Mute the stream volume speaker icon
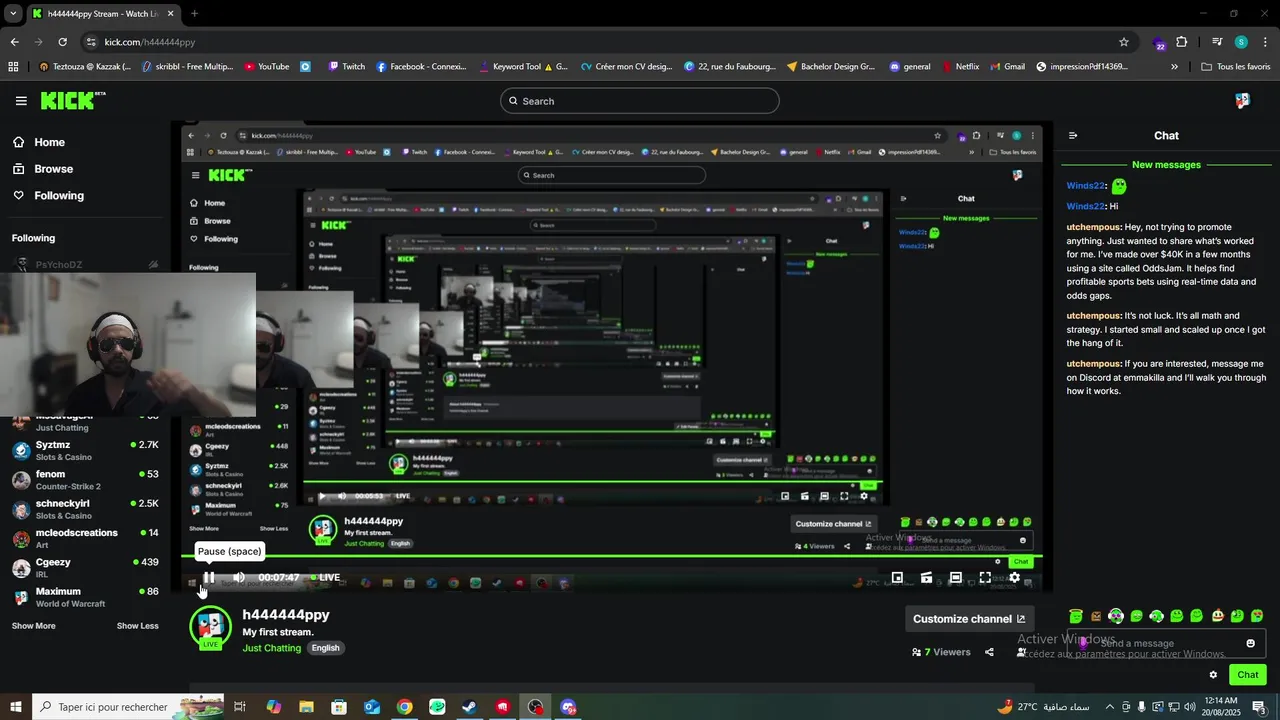This screenshot has width=1280, height=720. [239, 577]
